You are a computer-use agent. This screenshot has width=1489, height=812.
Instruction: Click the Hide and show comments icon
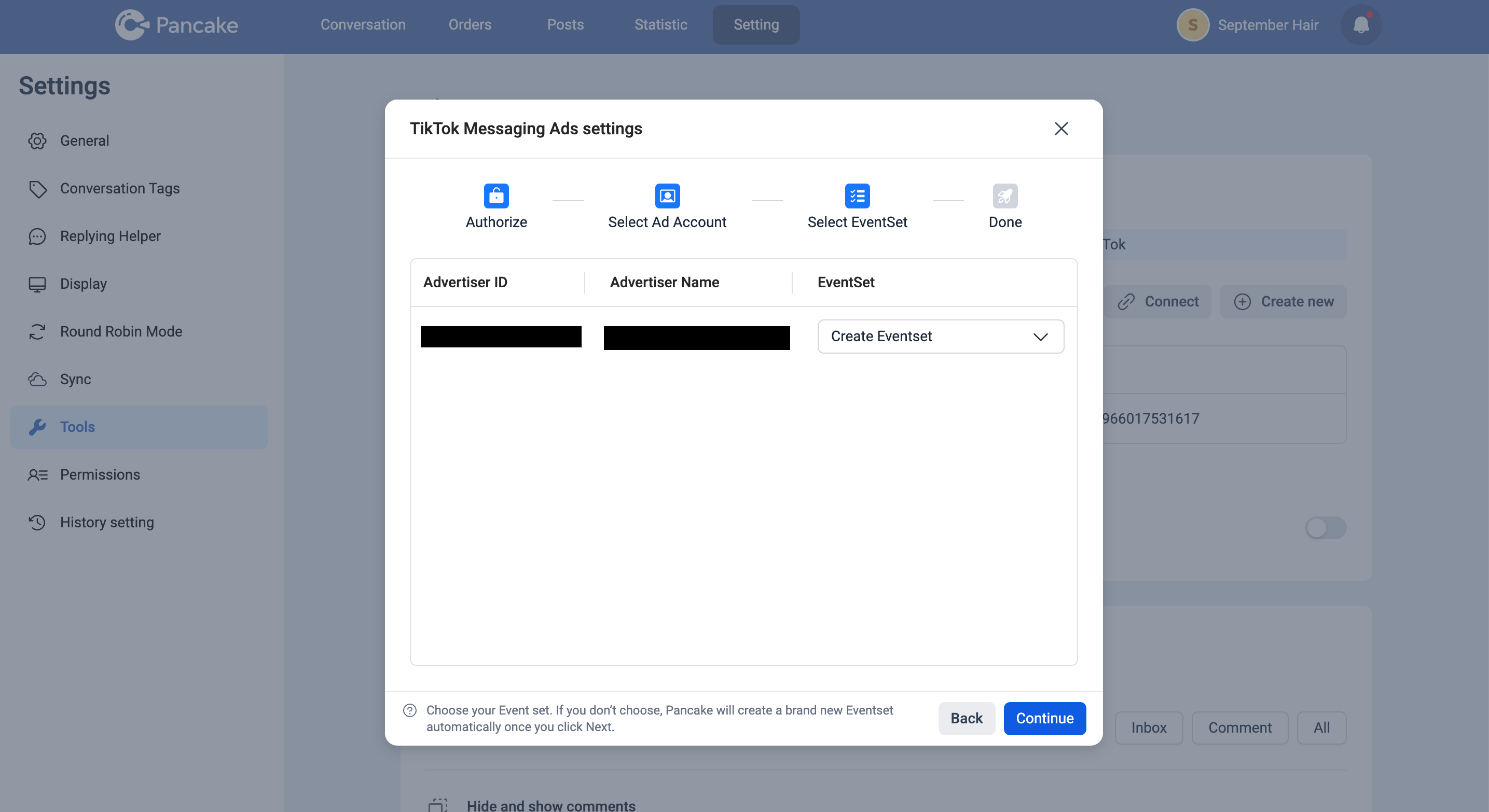click(438, 805)
